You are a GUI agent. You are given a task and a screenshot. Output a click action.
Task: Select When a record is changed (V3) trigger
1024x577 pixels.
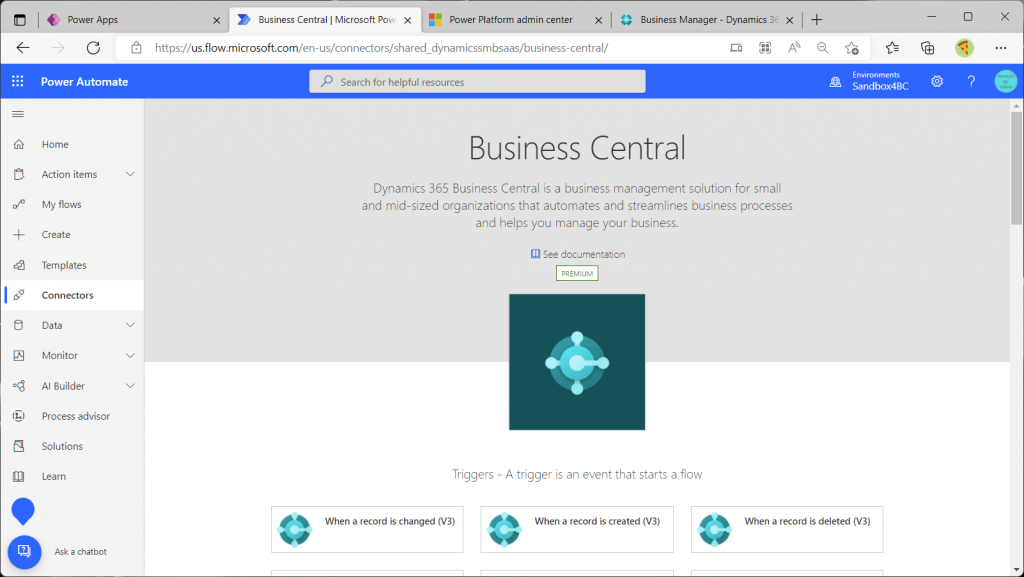pyautogui.click(x=368, y=529)
